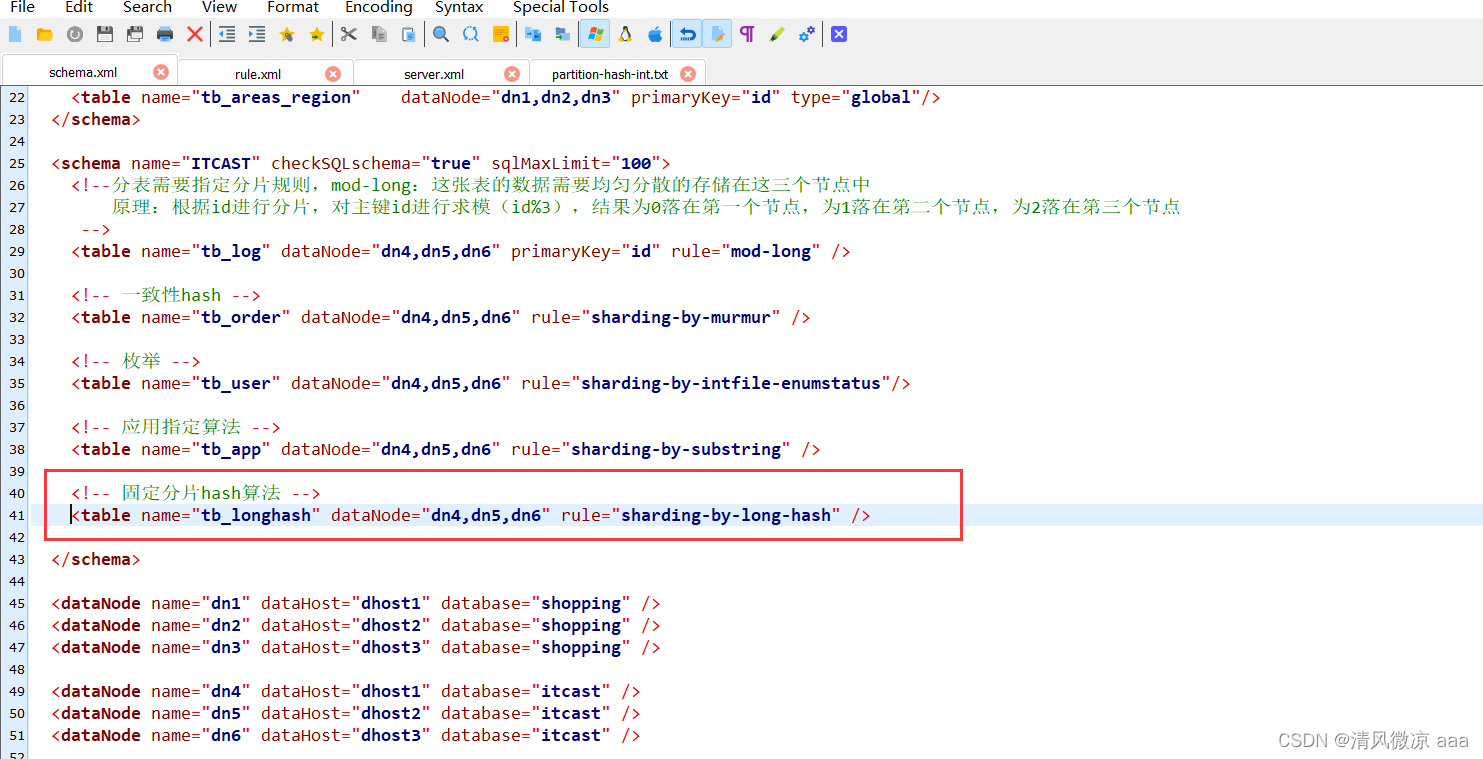Screen dimensions: 1483x759
Task: Click the Indent lines icon
Action: tap(257, 35)
